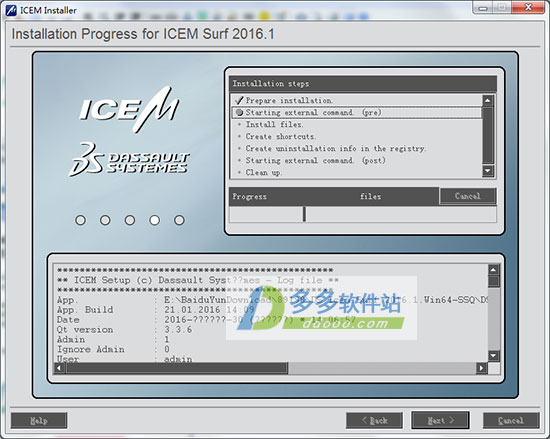
Task: Click the ICEM Installer title bar icon
Action: (11, 10)
